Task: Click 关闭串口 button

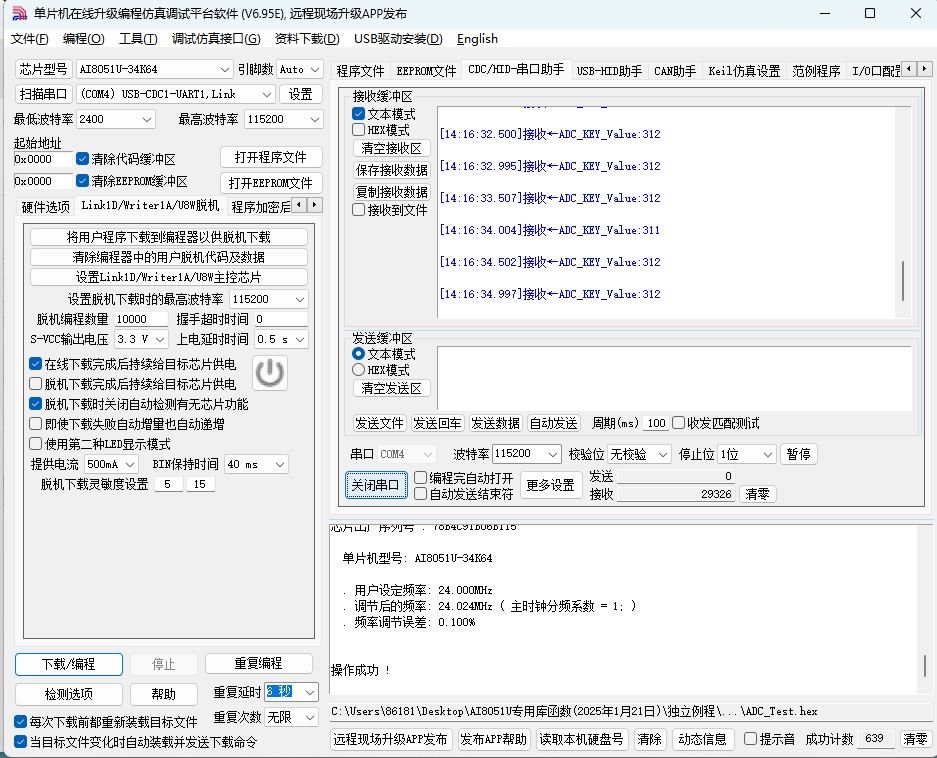Action: point(376,485)
